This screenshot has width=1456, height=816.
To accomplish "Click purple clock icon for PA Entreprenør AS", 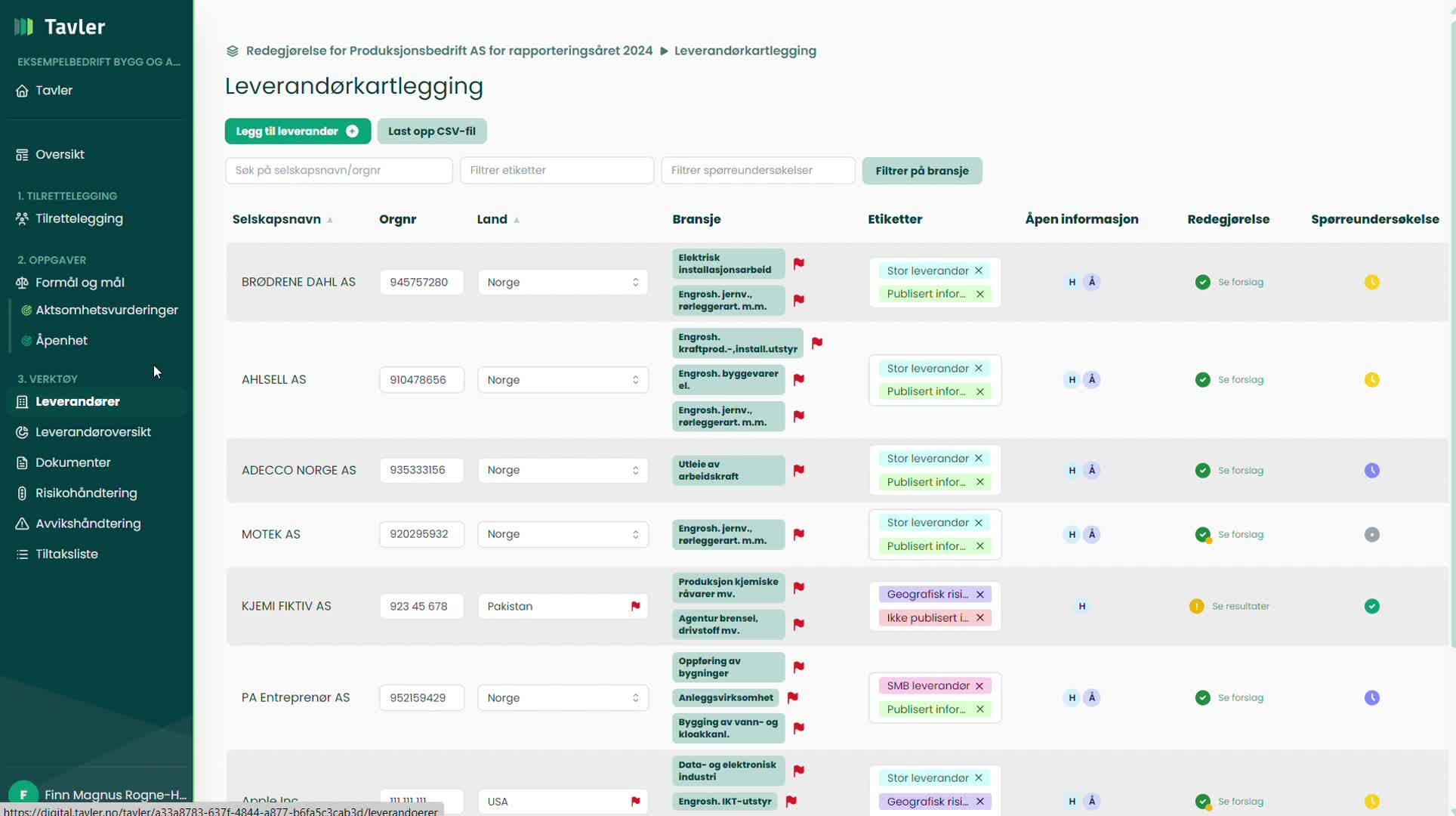I will 1371,697.
